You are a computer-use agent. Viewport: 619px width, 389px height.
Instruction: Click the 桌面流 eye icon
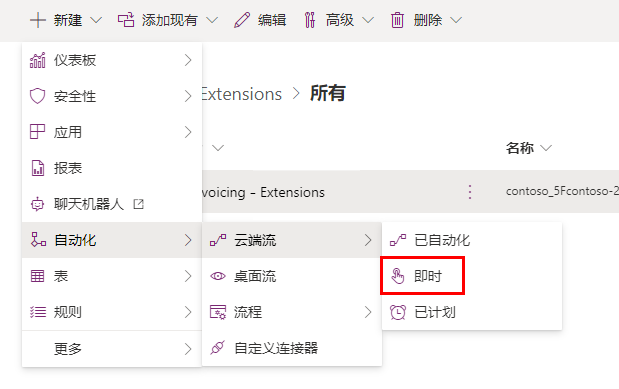pos(218,276)
